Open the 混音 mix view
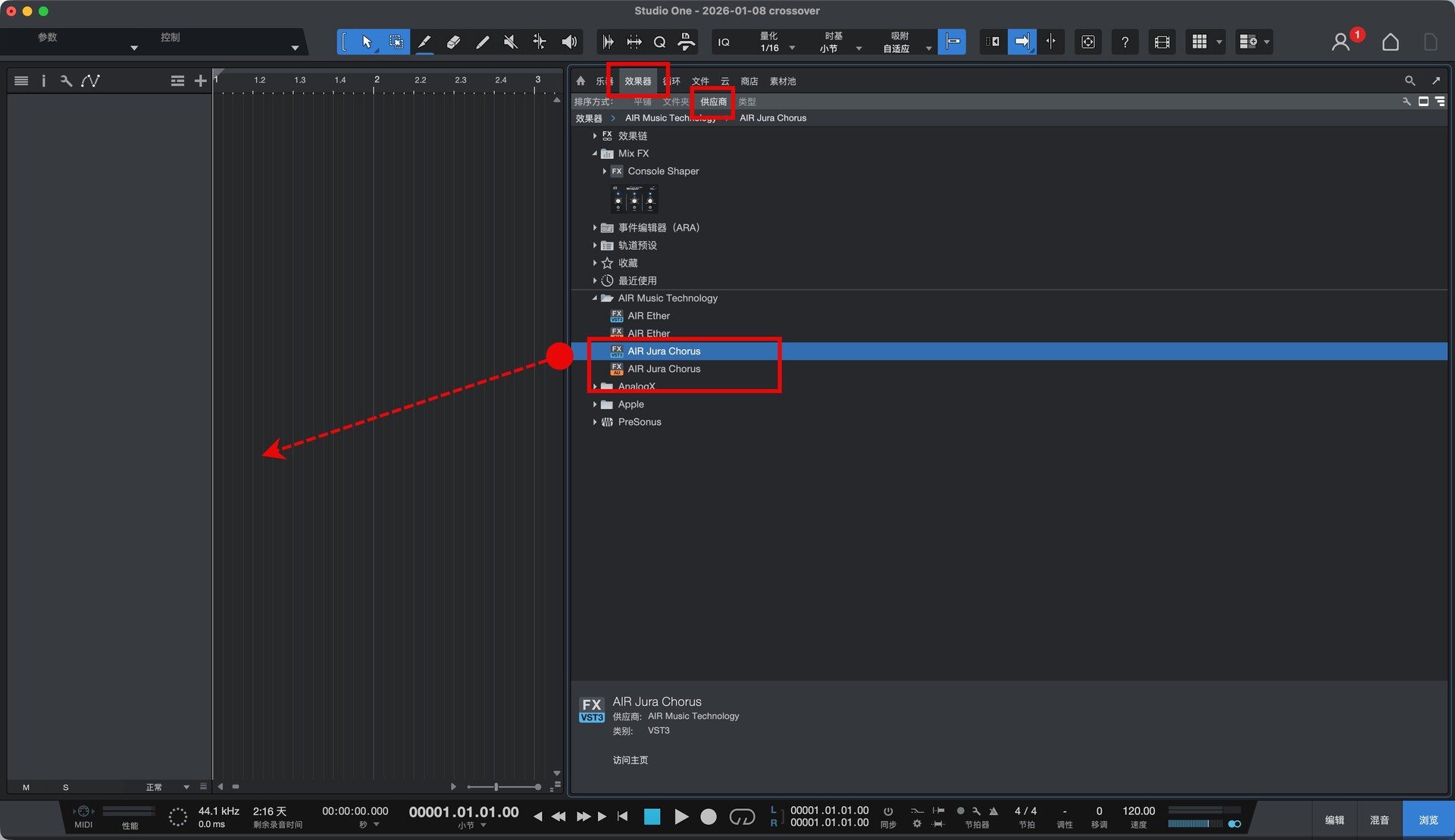The height and width of the screenshot is (840, 1455). coord(1379,820)
